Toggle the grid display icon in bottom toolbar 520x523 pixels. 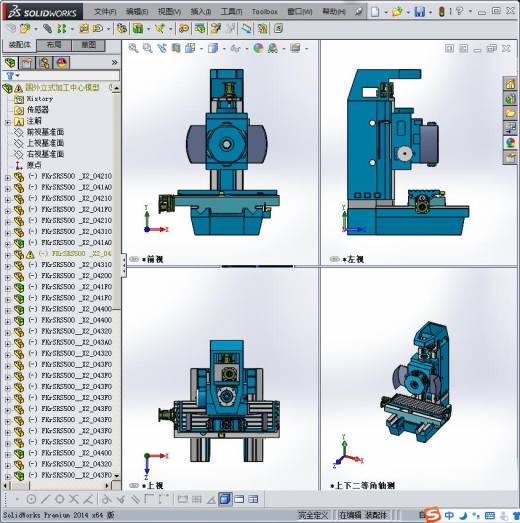(x=197, y=499)
